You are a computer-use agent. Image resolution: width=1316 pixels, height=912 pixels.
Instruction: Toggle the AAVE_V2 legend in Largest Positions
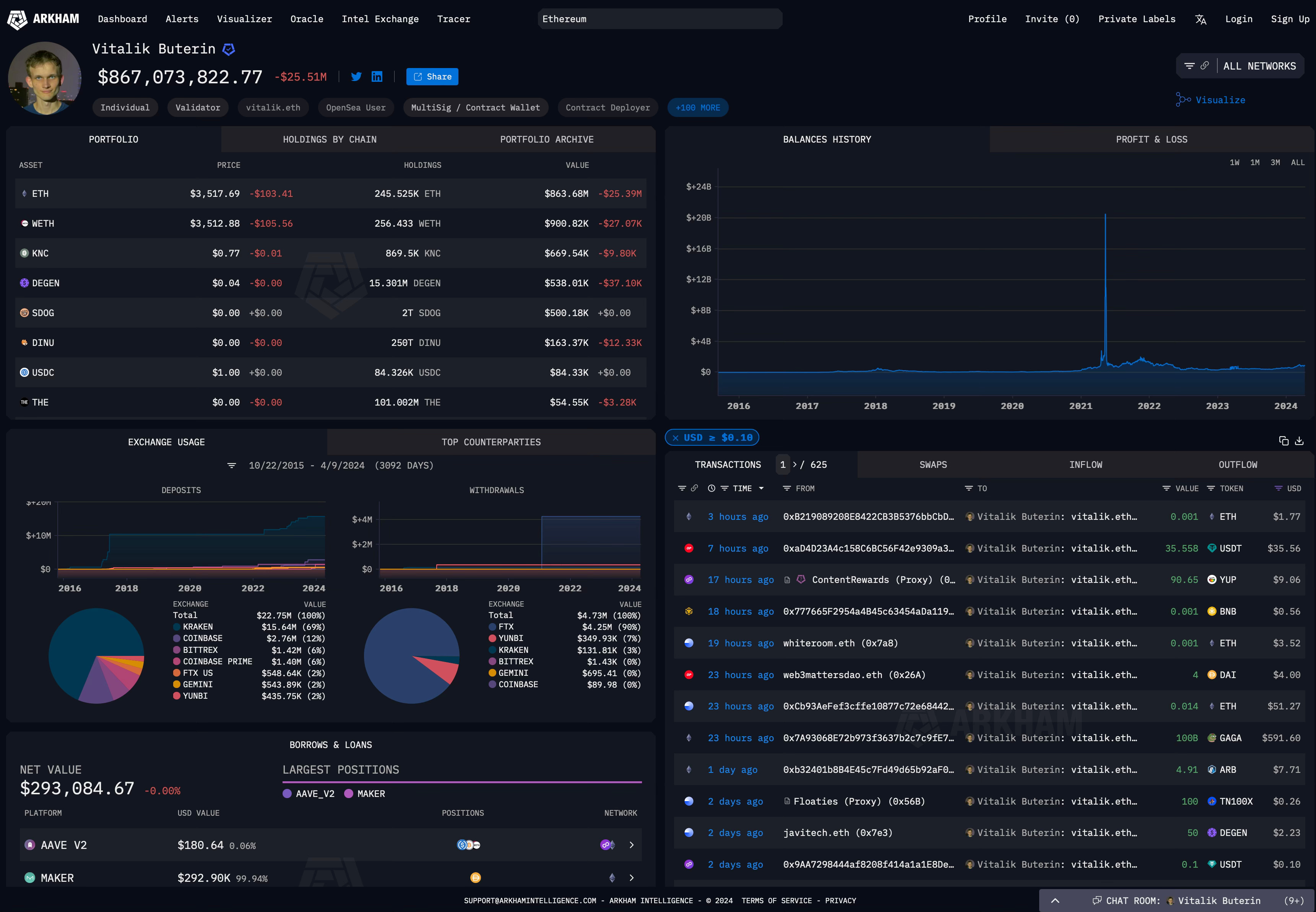point(308,794)
